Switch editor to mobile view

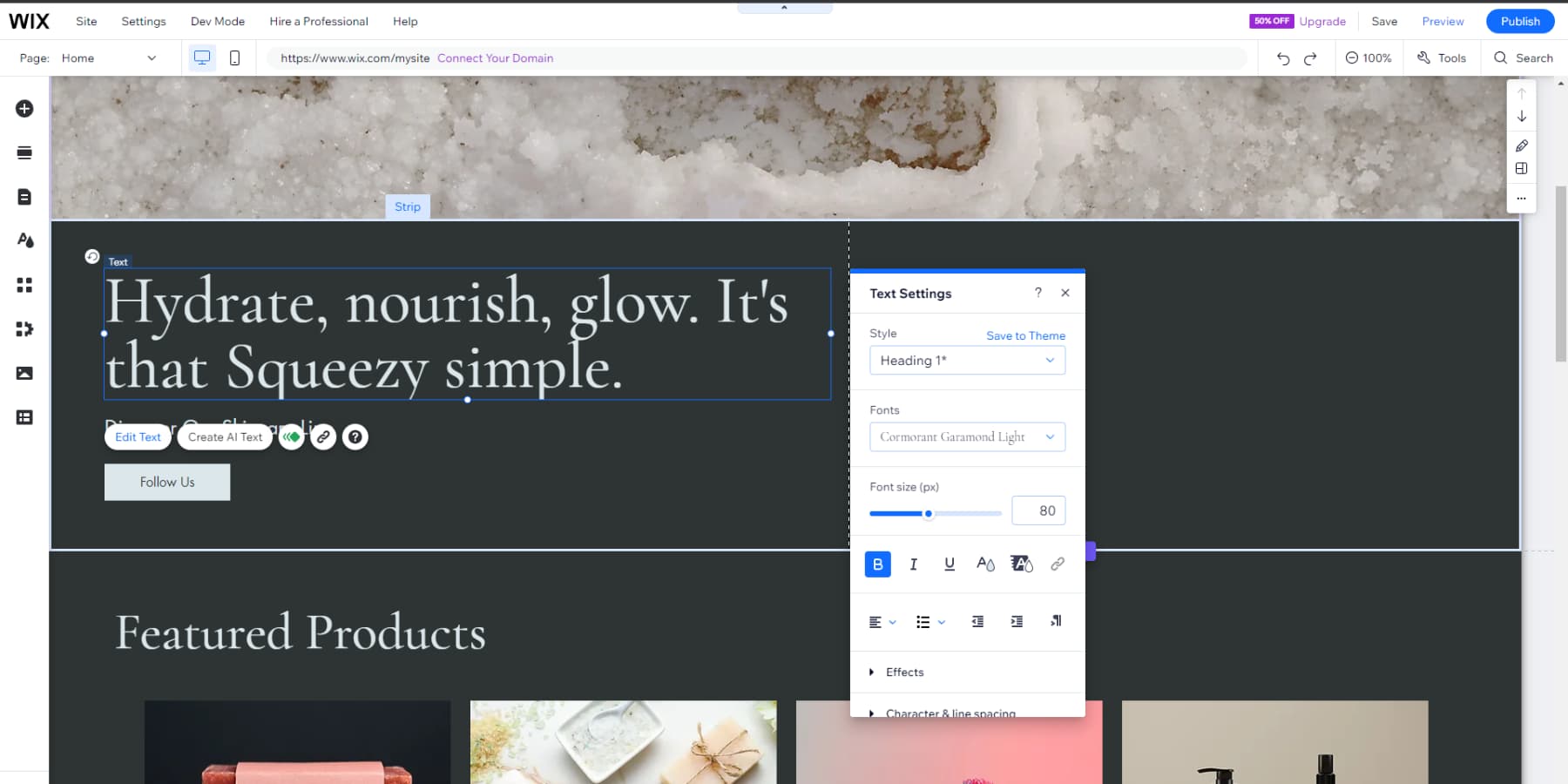coord(233,57)
